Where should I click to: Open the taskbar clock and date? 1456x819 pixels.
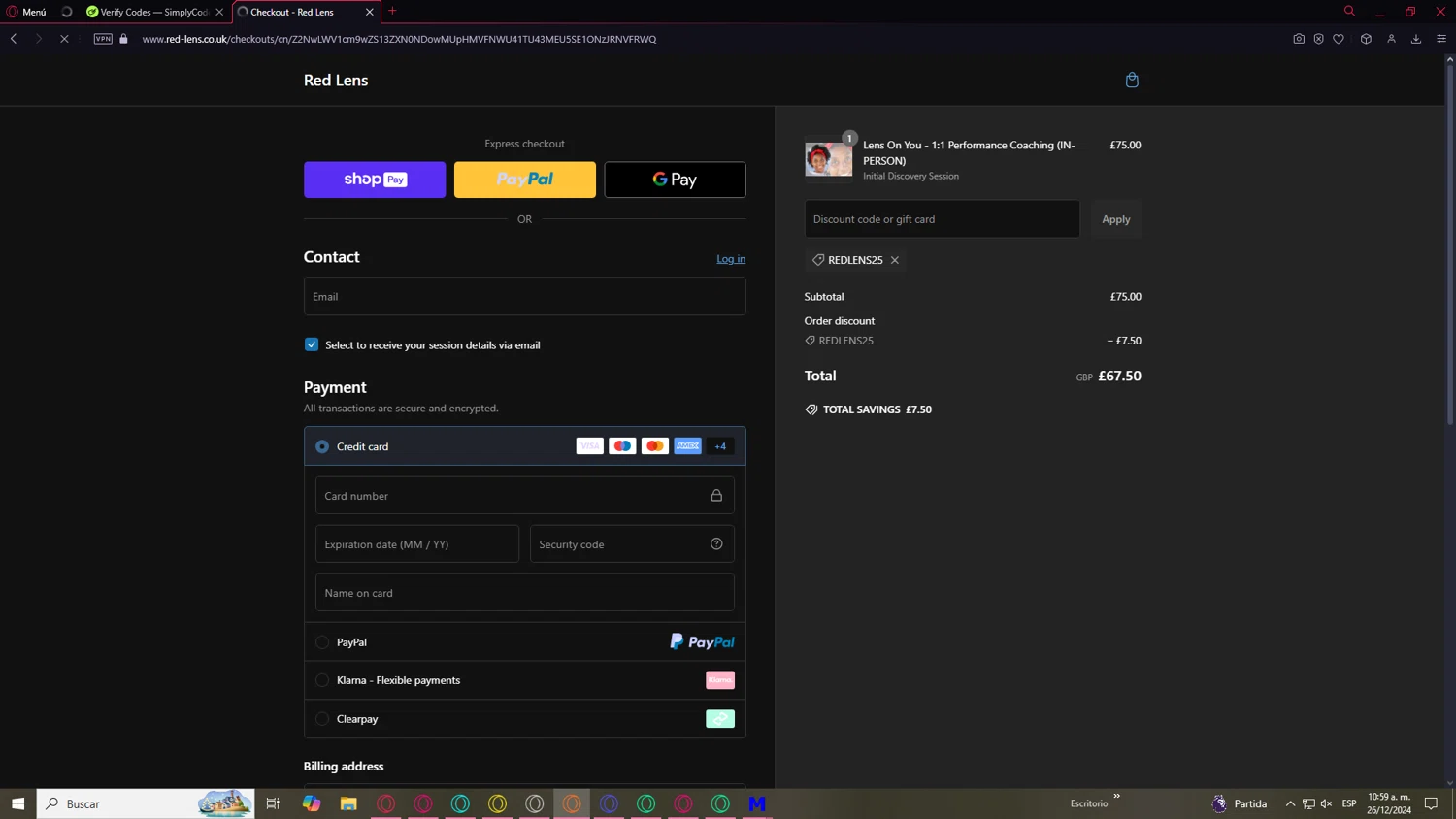tap(1389, 803)
